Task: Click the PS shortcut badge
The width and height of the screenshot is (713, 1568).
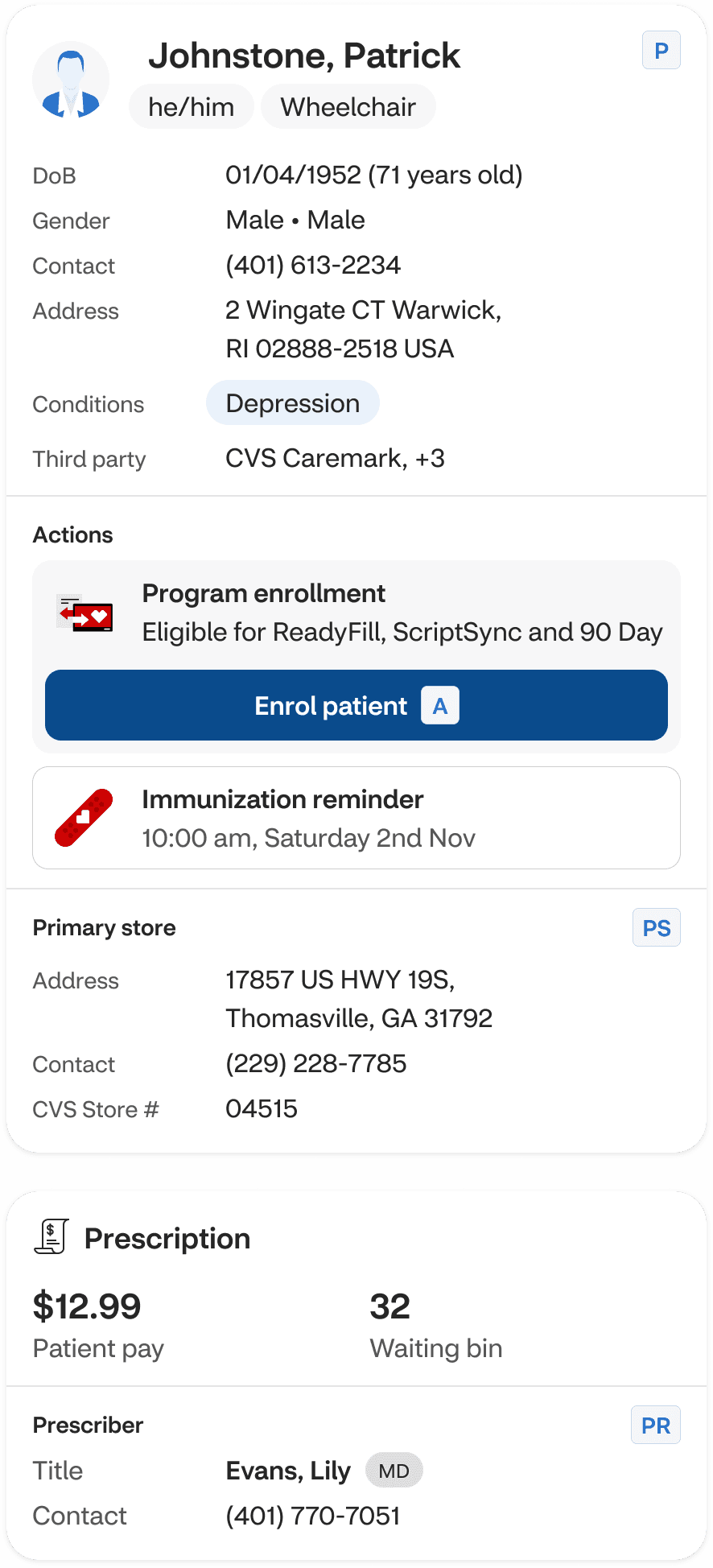Action: pos(656,928)
